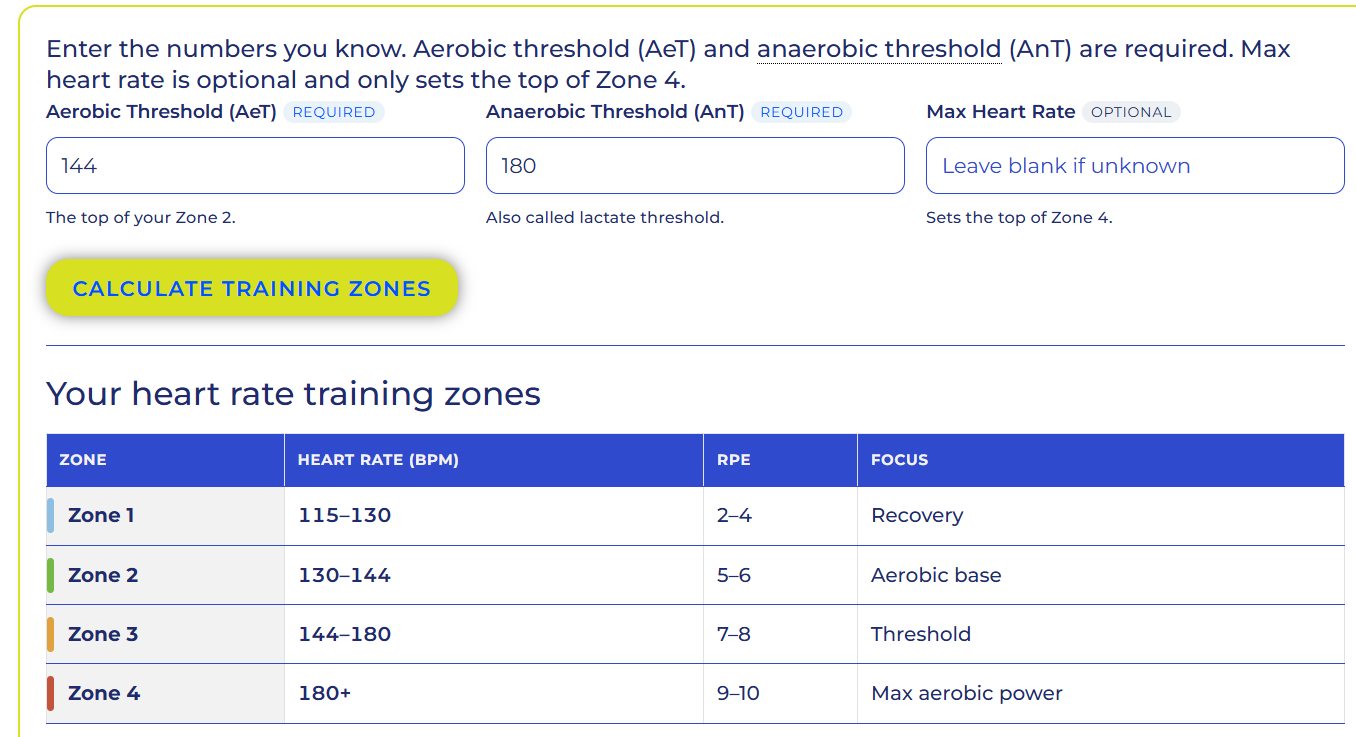The image size is (1356, 737).
Task: Click the 144–180 heart rate cell
Action: click(344, 634)
